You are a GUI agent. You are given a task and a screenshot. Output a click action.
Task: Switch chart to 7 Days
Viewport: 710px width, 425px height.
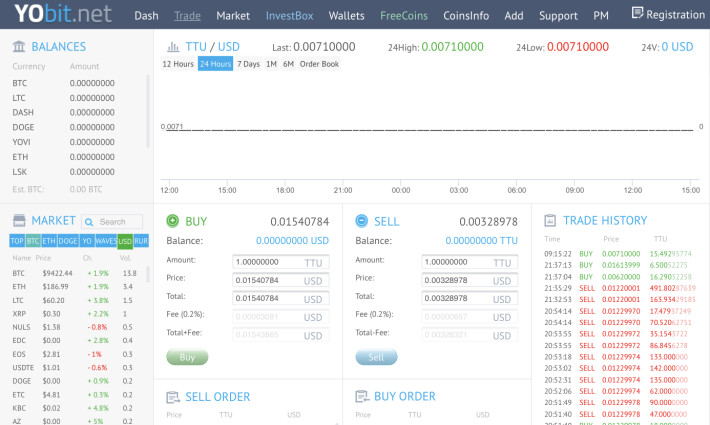point(249,64)
